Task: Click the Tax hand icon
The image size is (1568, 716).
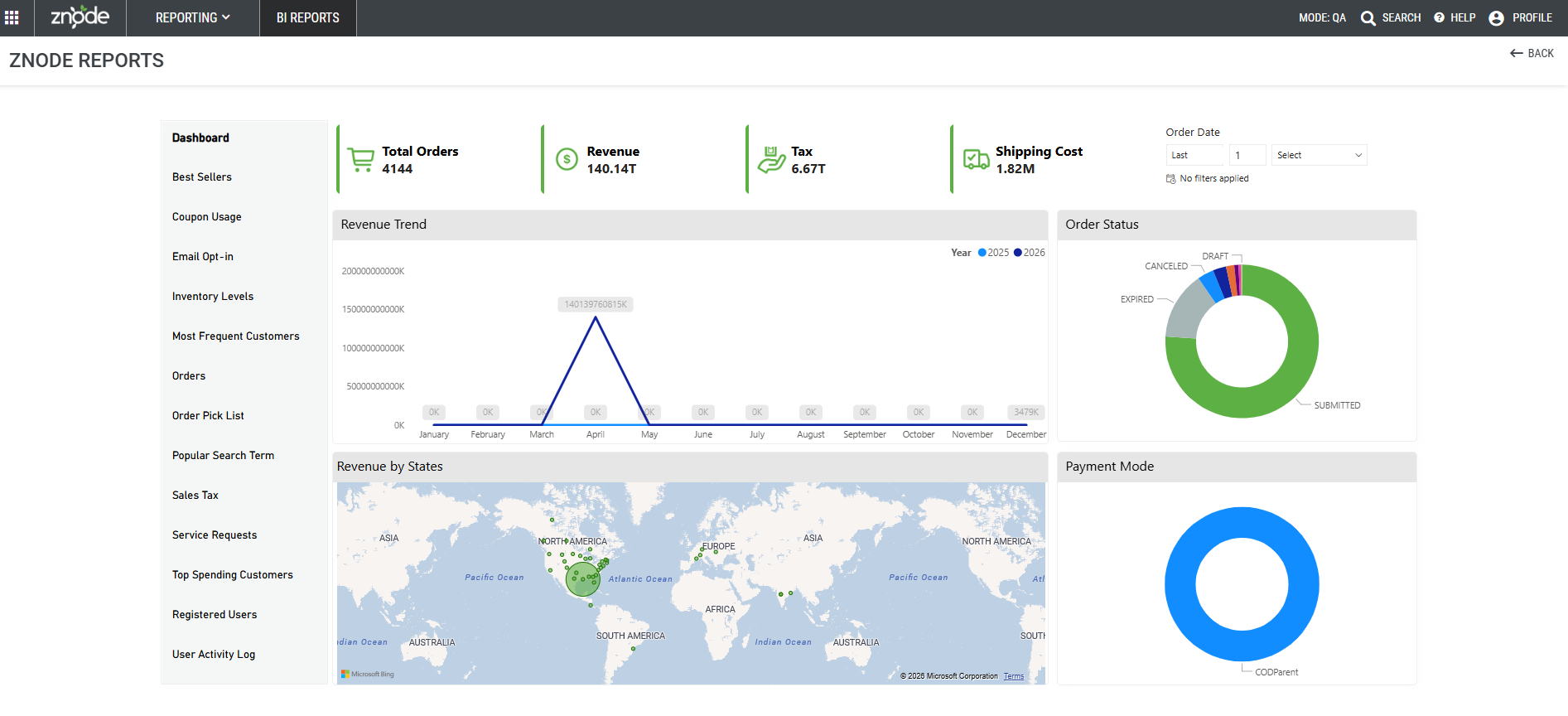Action: (x=771, y=159)
